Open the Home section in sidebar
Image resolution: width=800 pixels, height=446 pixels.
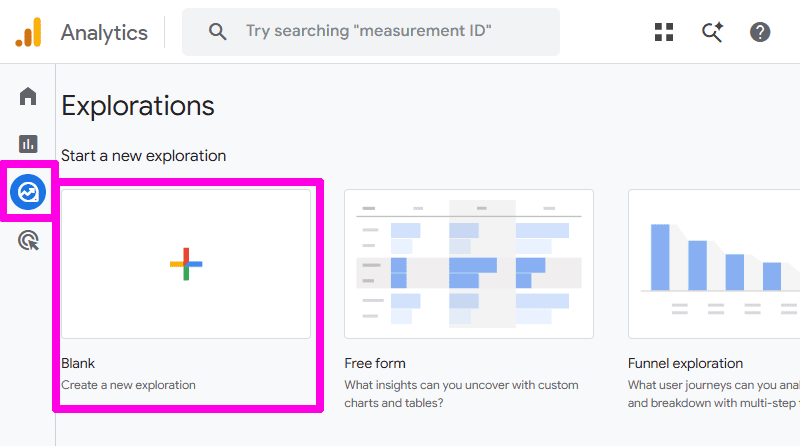click(x=28, y=96)
